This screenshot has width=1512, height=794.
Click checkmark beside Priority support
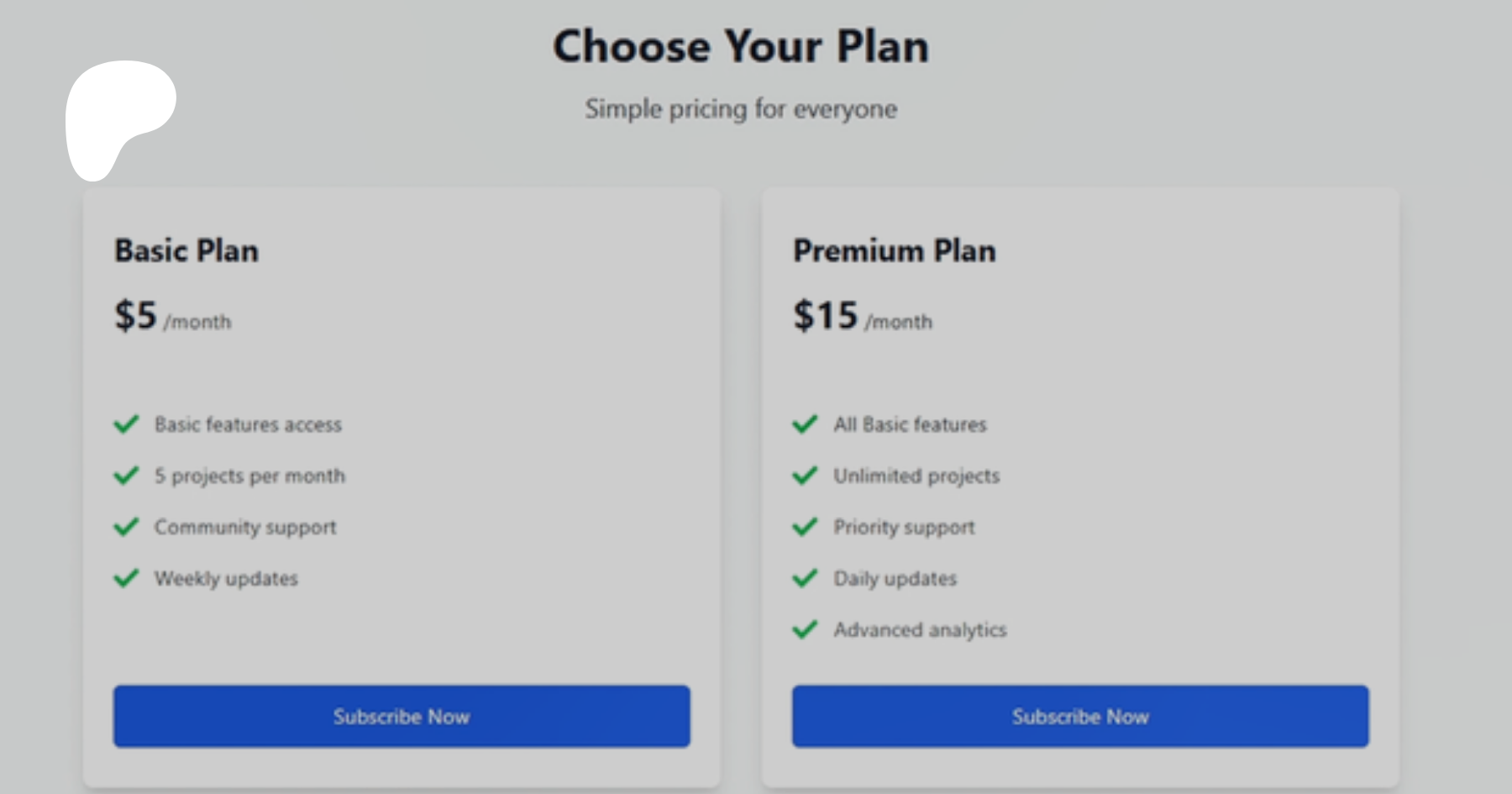[805, 527]
